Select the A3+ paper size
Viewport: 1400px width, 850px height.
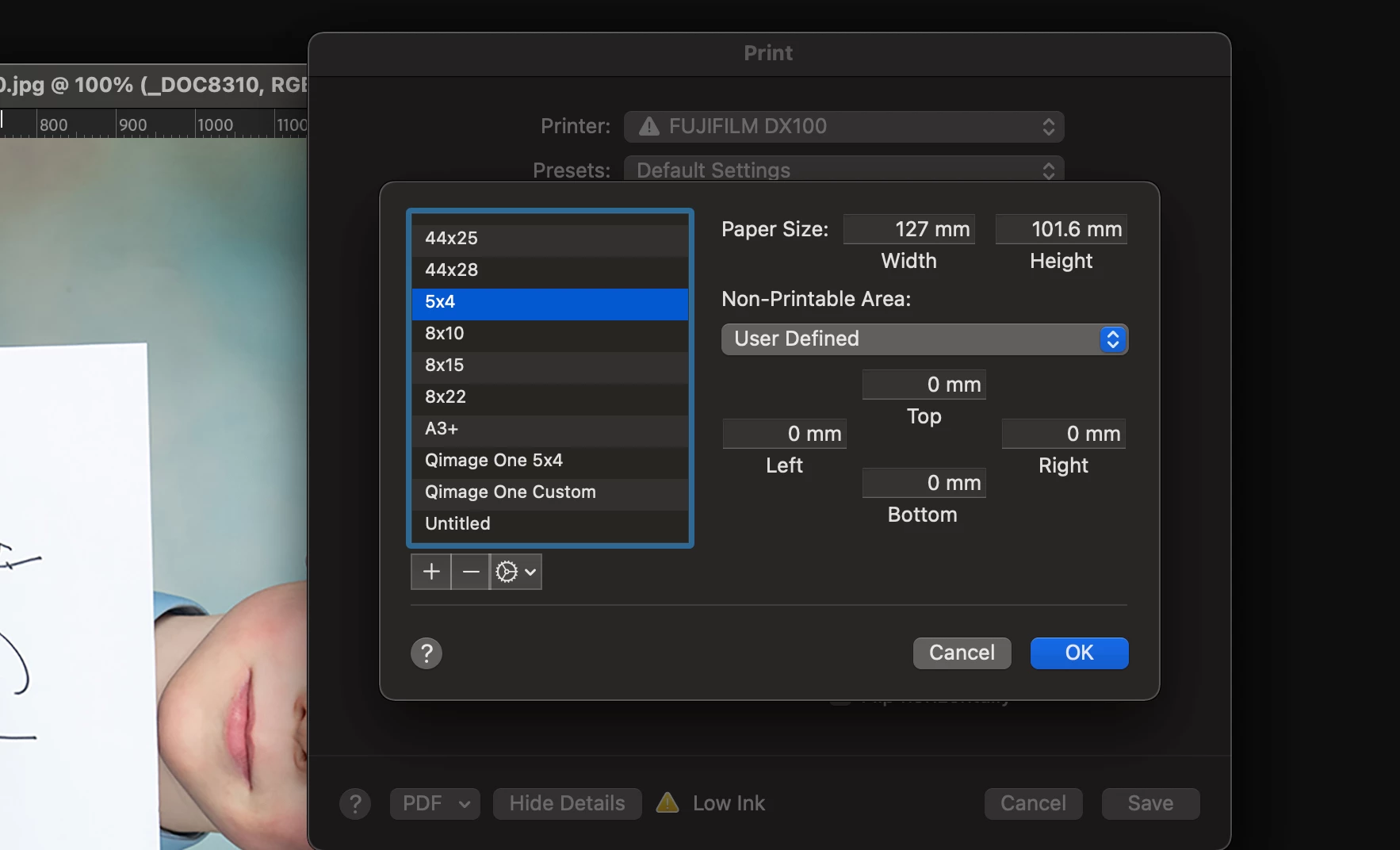[x=550, y=428]
